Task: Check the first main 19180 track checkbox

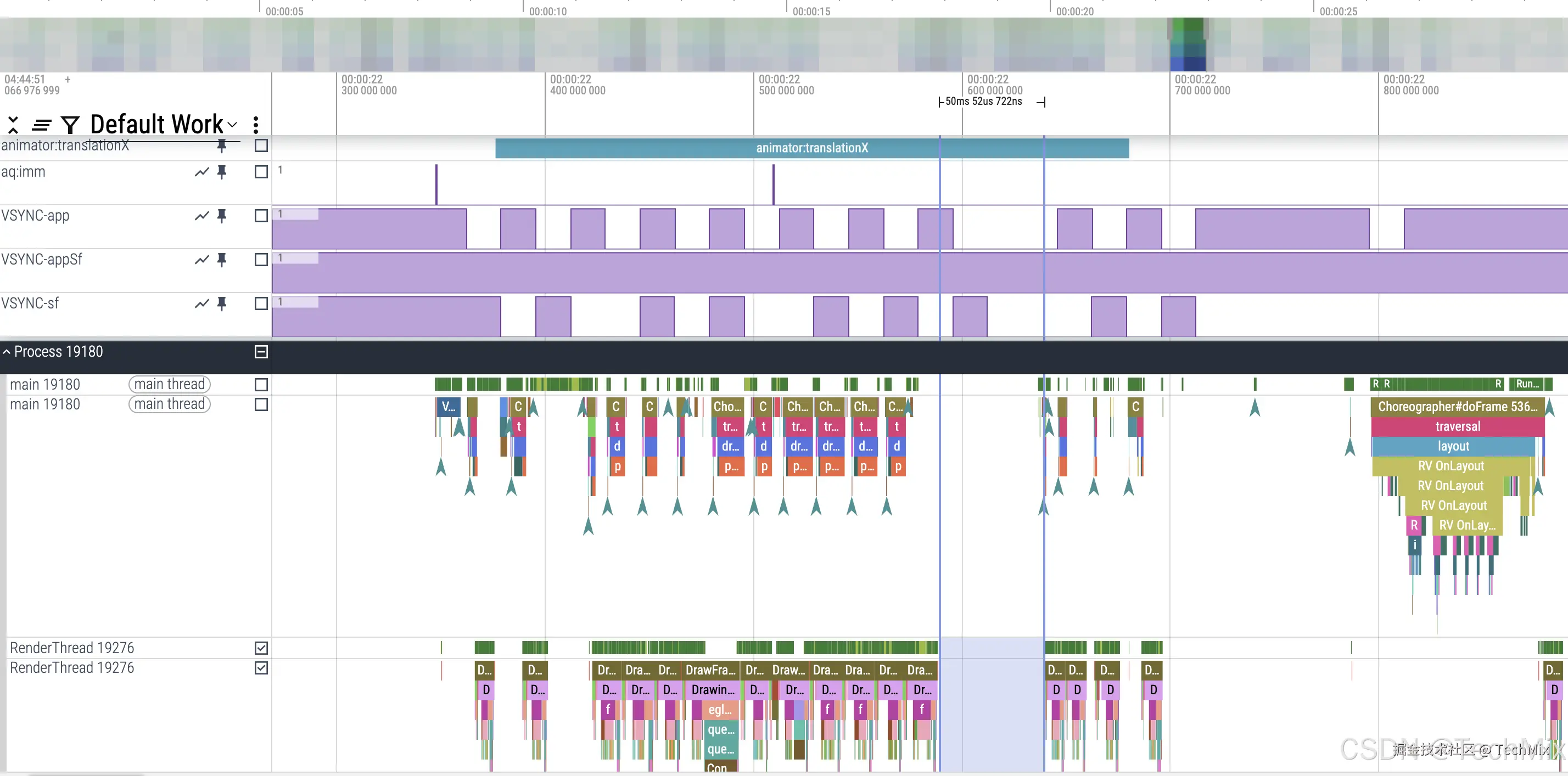Action: pyautogui.click(x=261, y=385)
